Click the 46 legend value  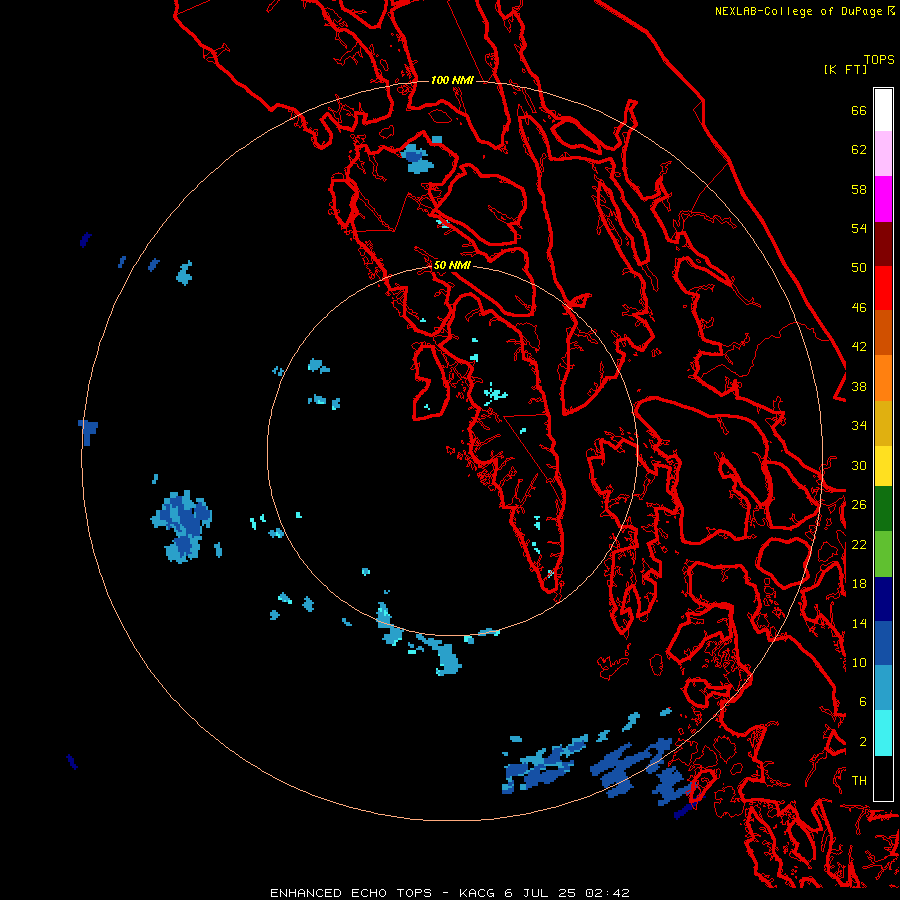[x=859, y=308]
